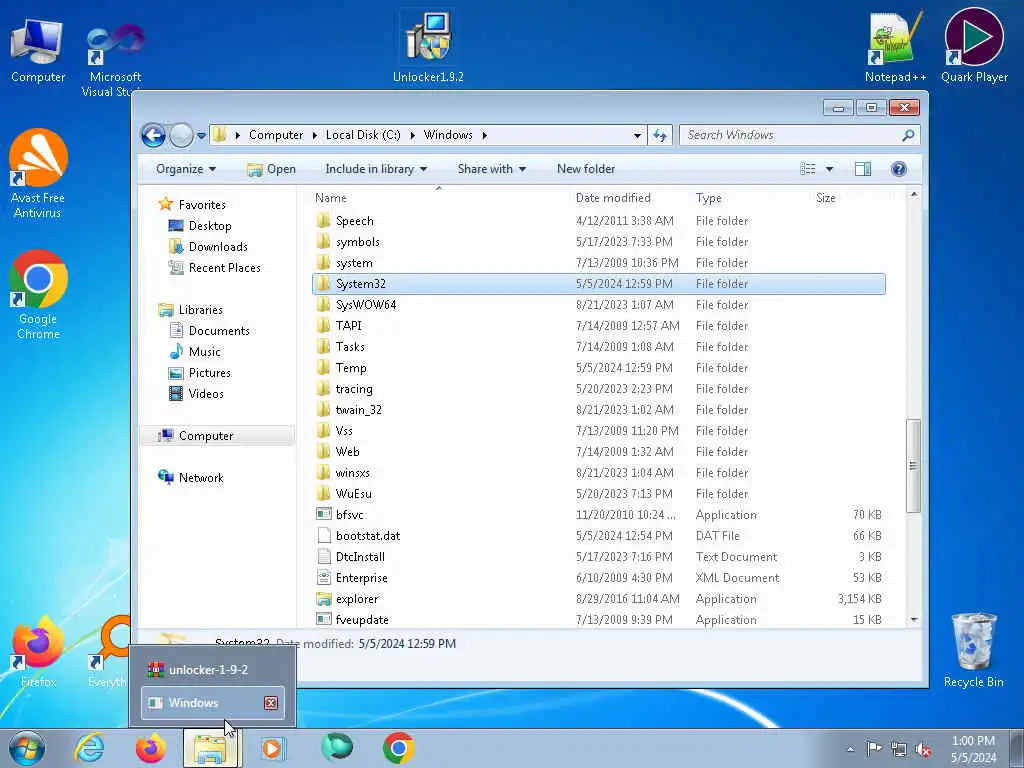Select Network in navigation pane
The image size is (1024, 768).
pos(200,478)
